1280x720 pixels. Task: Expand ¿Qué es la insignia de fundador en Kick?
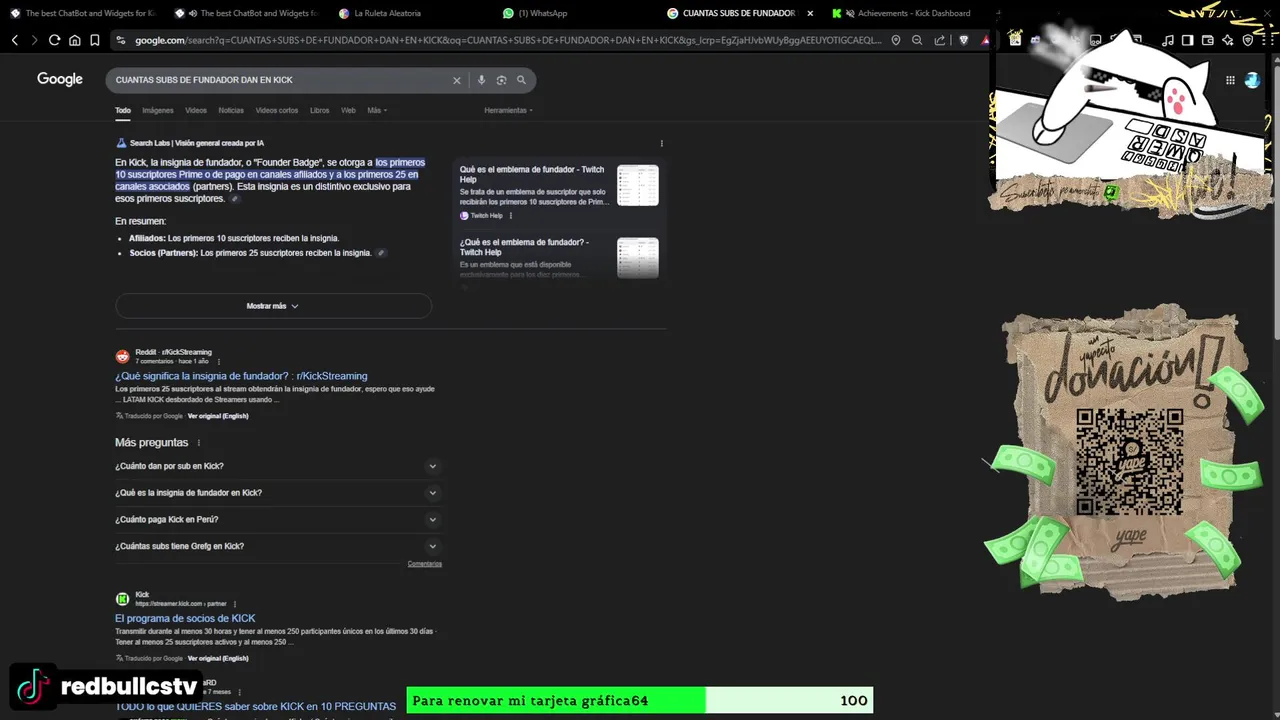[x=278, y=493]
